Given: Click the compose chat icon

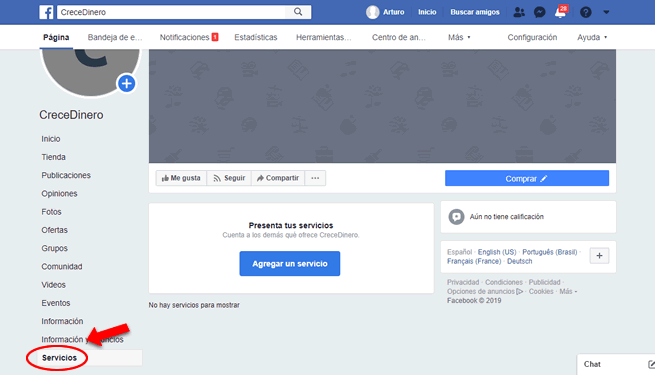Looking at the screenshot, I should [x=651, y=364].
